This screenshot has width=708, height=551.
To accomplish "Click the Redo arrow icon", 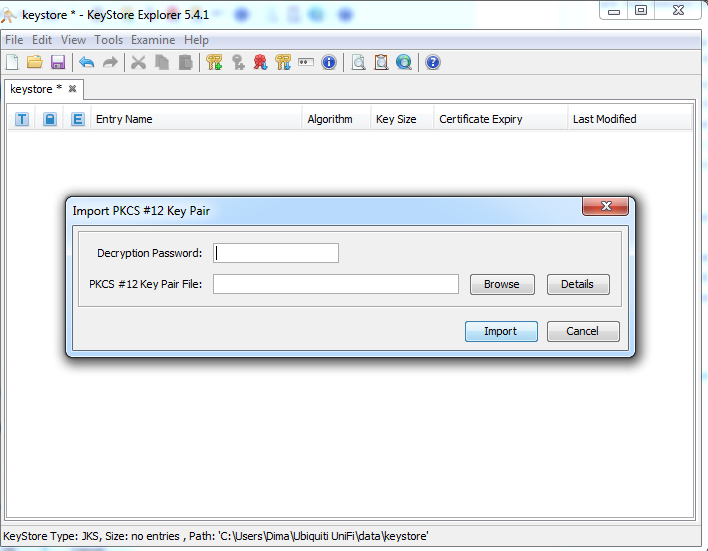I will point(110,62).
